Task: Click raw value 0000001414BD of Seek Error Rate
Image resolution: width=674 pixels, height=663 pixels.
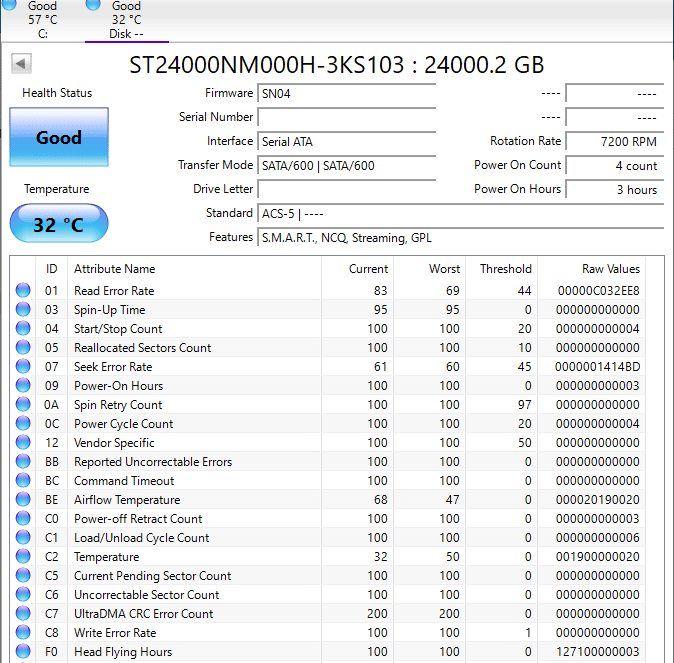Action: (597, 367)
